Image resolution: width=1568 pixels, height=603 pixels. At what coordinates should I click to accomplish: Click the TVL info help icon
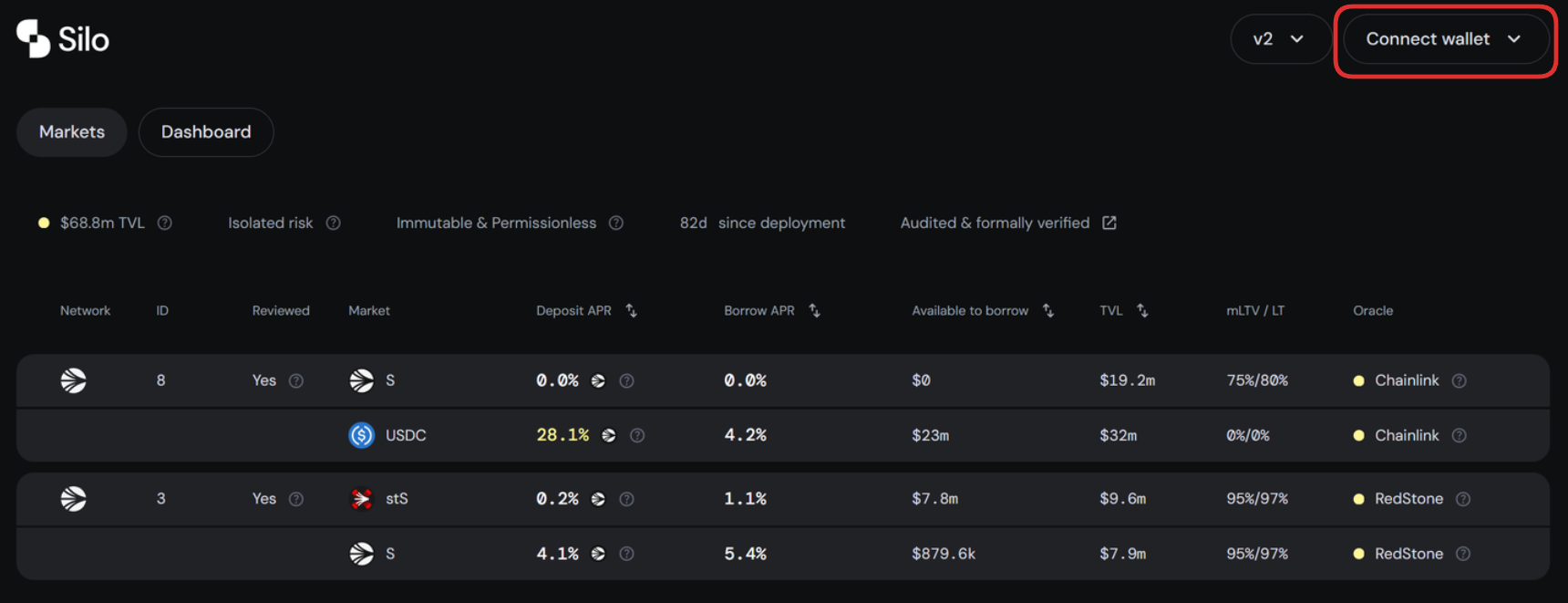pyautogui.click(x=165, y=223)
